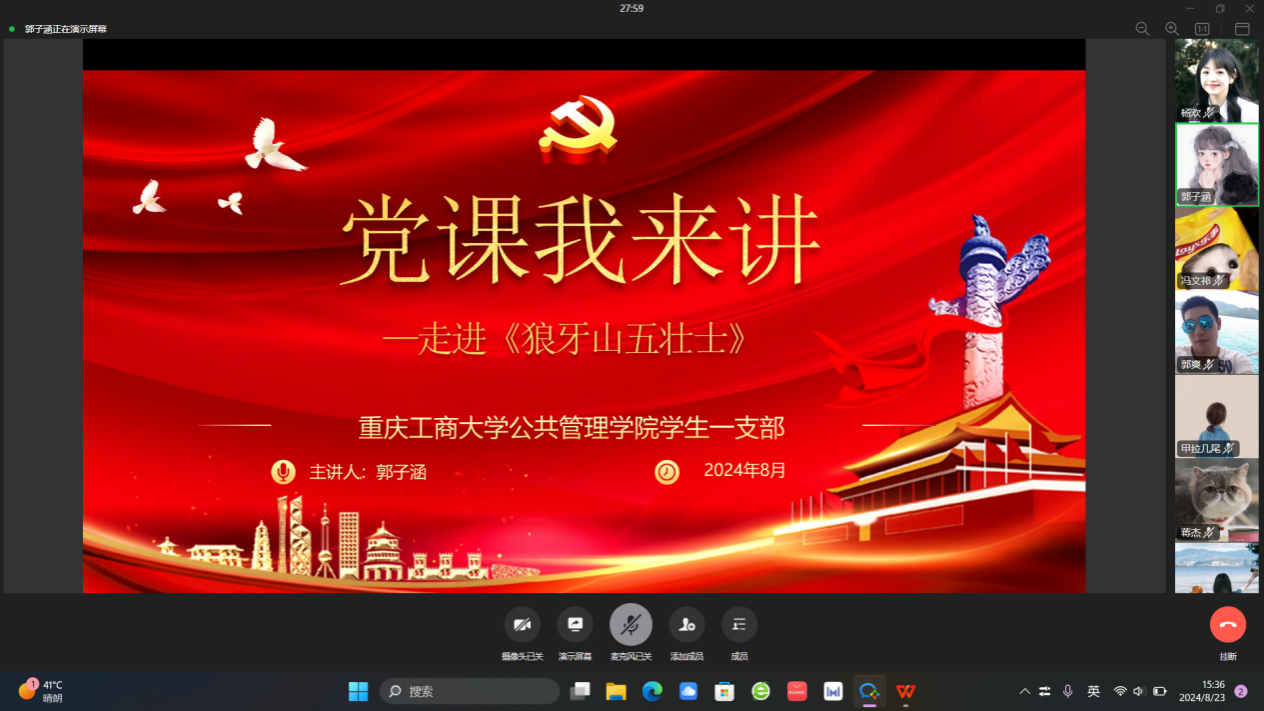The height and width of the screenshot is (711, 1264).
Task: Unmute the microphone (麦克风已关)
Action: point(630,625)
